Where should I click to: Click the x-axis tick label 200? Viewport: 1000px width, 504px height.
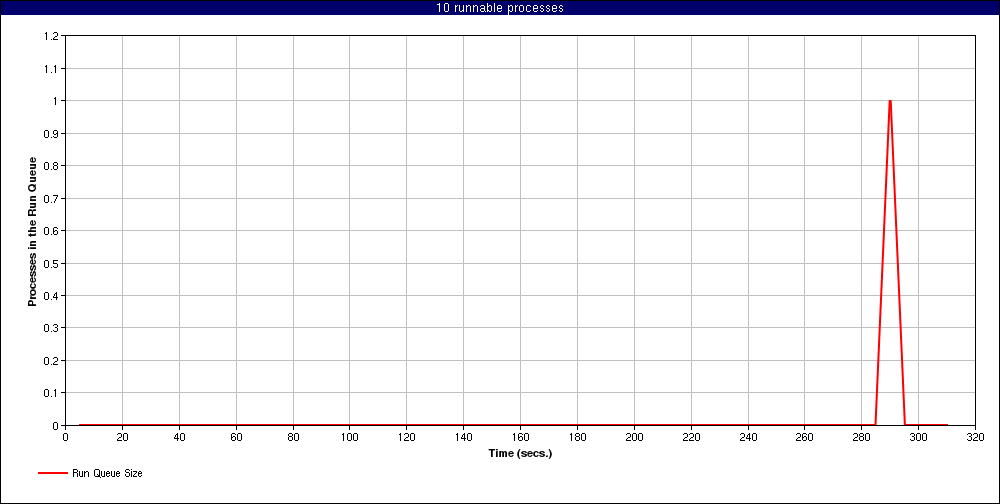tap(634, 437)
